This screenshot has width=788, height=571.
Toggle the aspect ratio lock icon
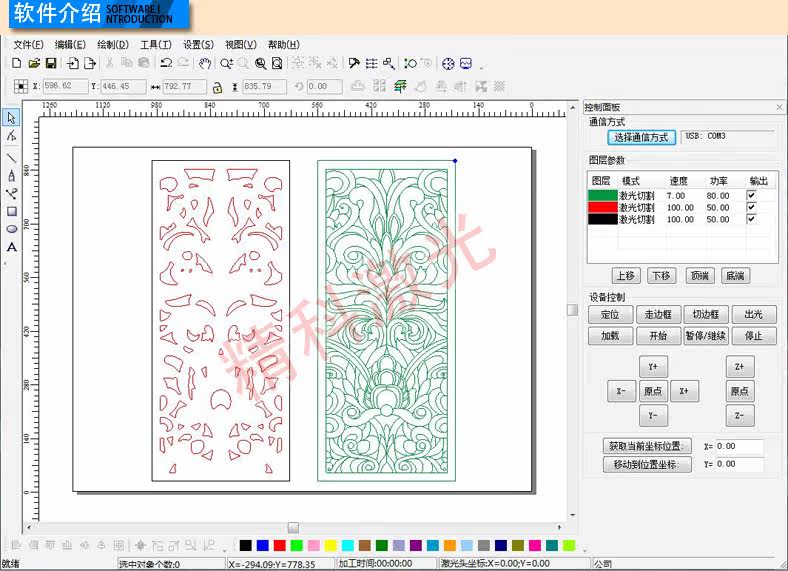(x=217, y=87)
